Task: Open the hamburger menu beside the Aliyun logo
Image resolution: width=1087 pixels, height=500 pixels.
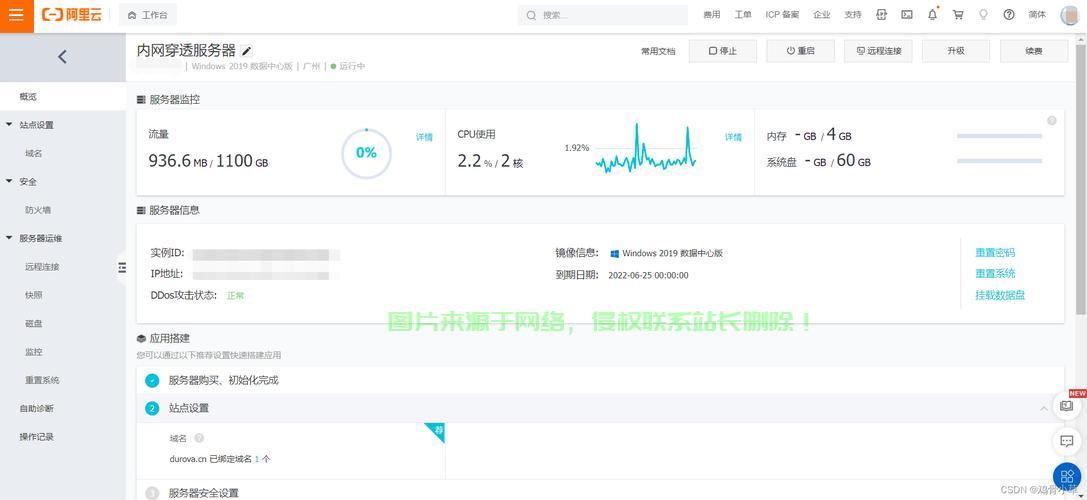Action: pos(16,15)
